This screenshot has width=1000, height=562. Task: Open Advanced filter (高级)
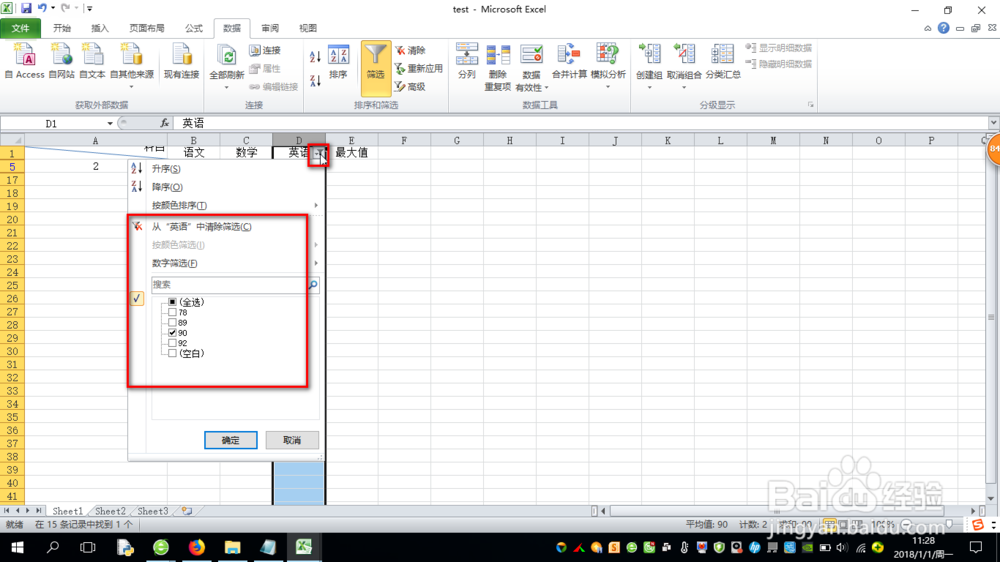pyautogui.click(x=410, y=87)
